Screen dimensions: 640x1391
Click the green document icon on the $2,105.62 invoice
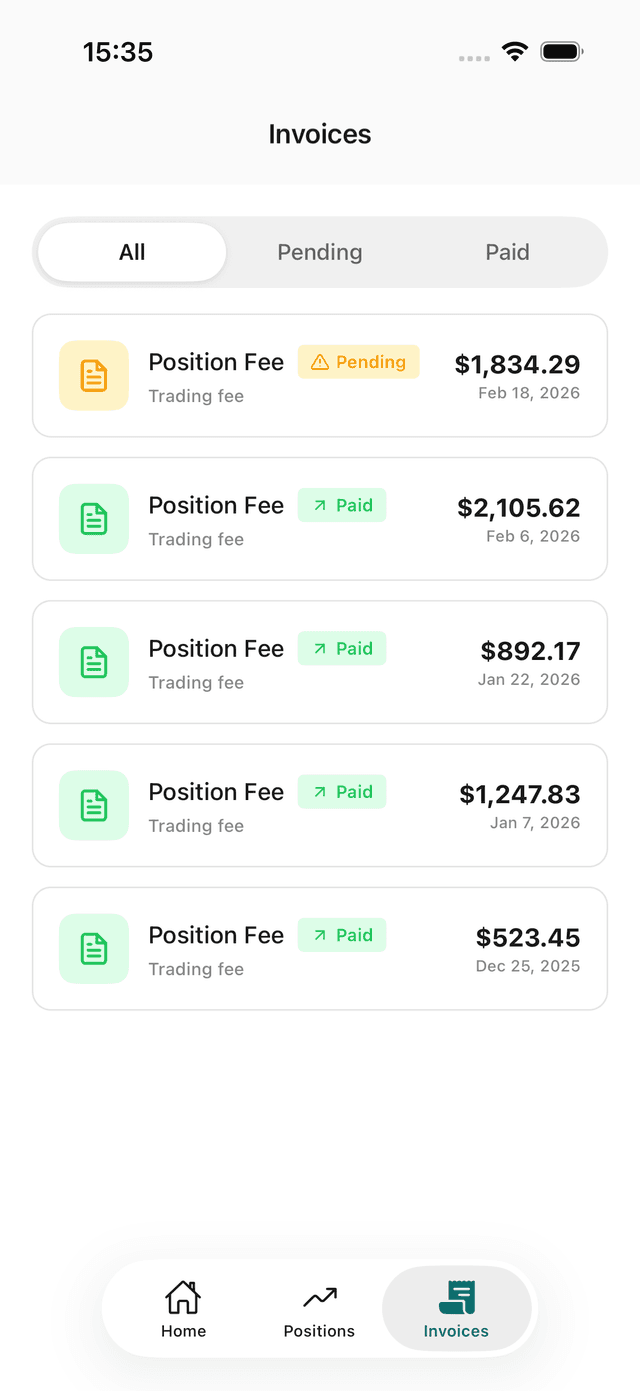(93, 518)
